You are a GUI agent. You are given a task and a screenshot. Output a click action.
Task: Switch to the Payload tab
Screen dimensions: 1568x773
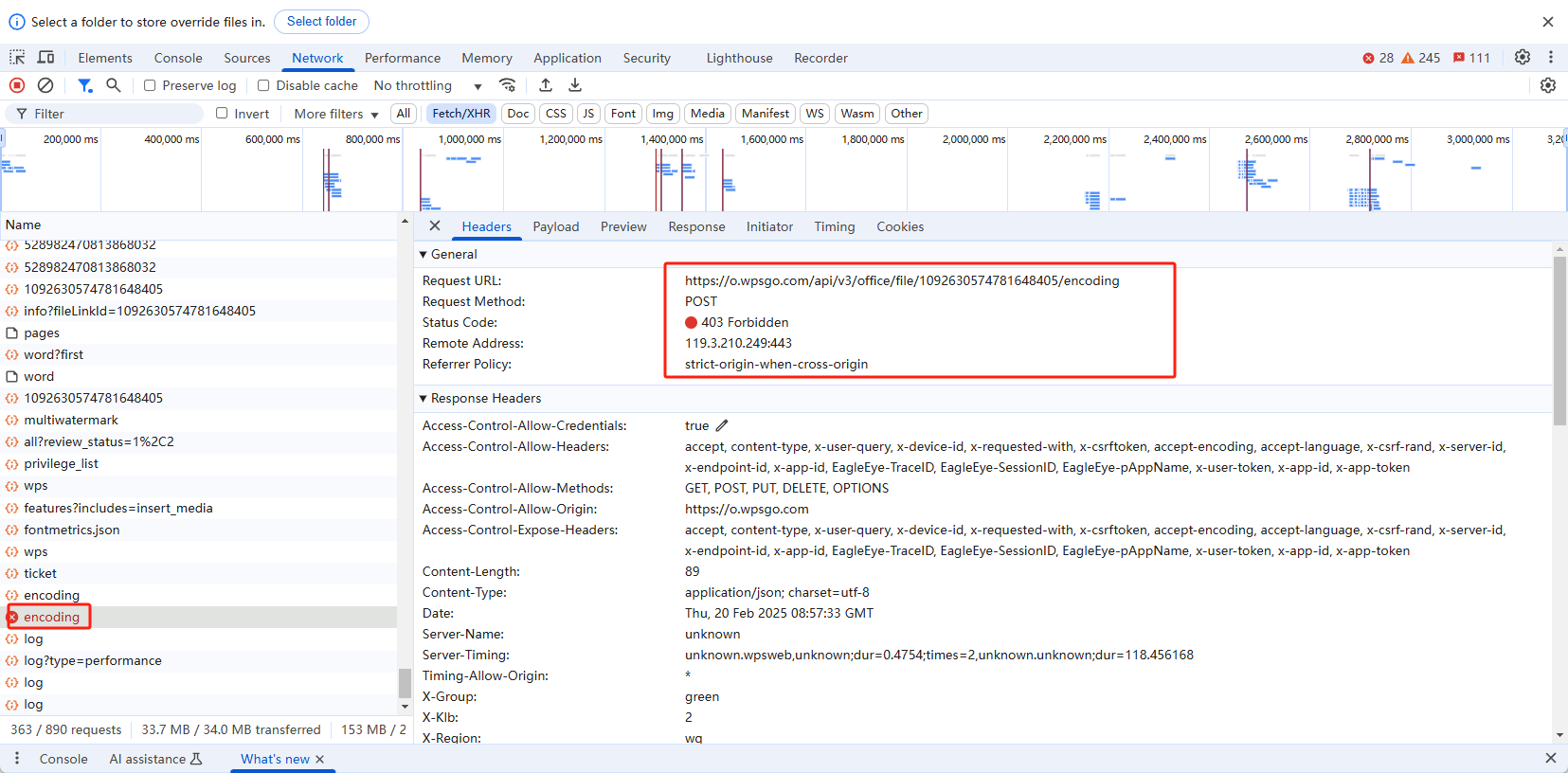click(556, 226)
